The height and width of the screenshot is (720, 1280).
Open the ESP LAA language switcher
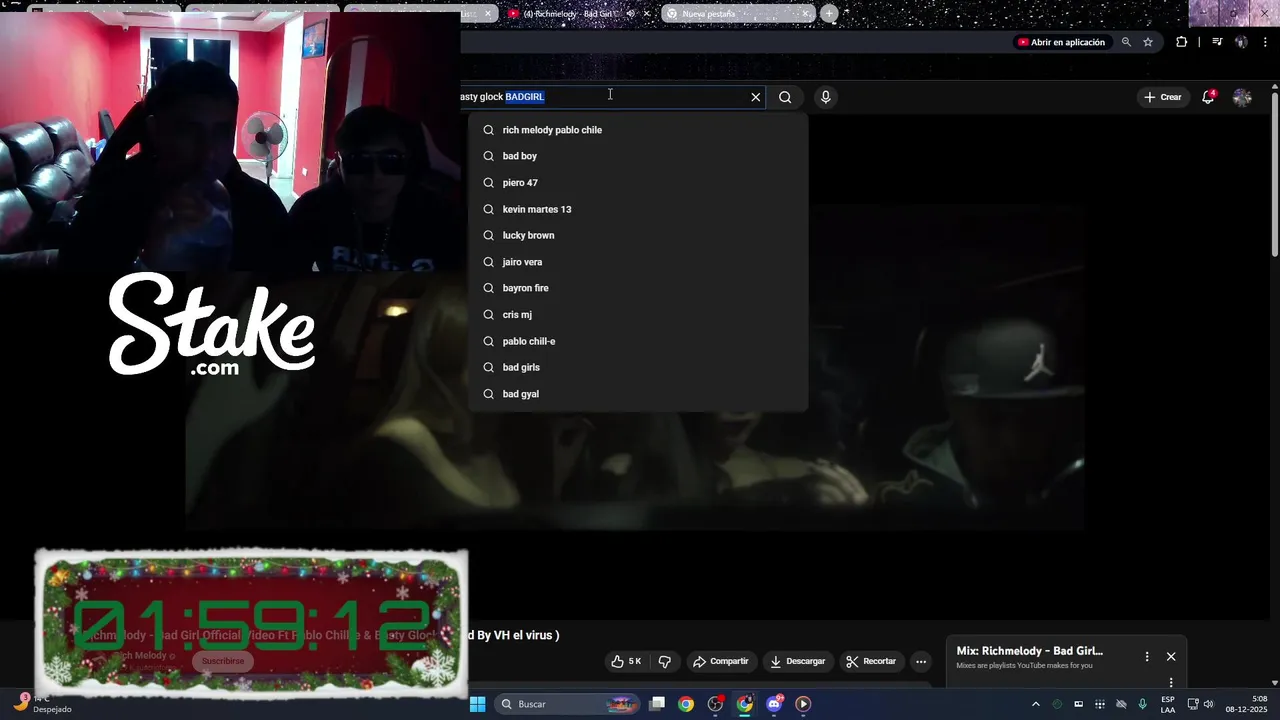click(1167, 704)
